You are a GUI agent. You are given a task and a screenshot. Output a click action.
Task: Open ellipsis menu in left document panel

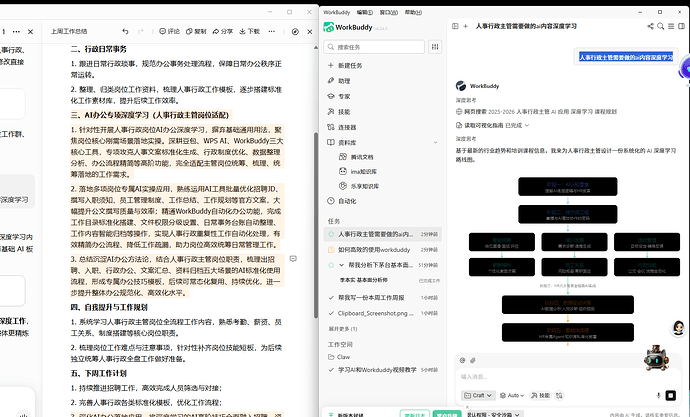(16, 32)
